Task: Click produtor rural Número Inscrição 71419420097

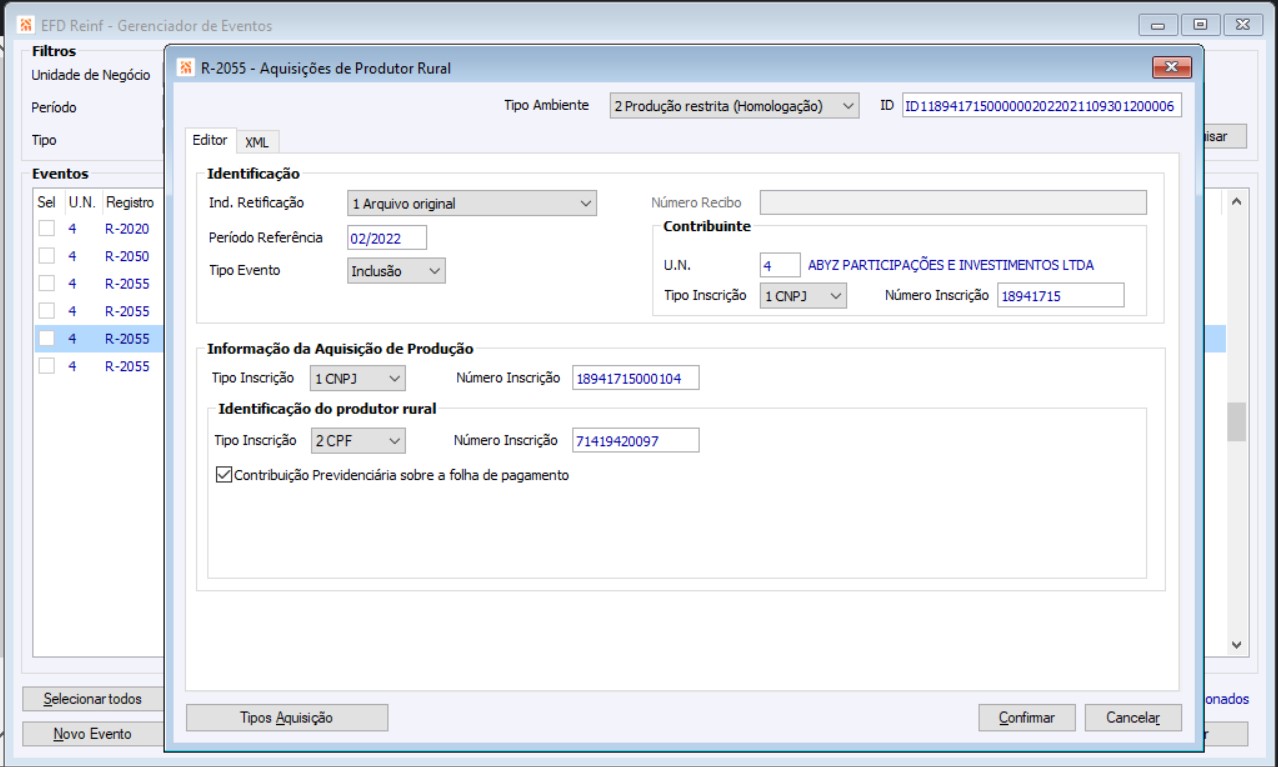Action: (636, 440)
